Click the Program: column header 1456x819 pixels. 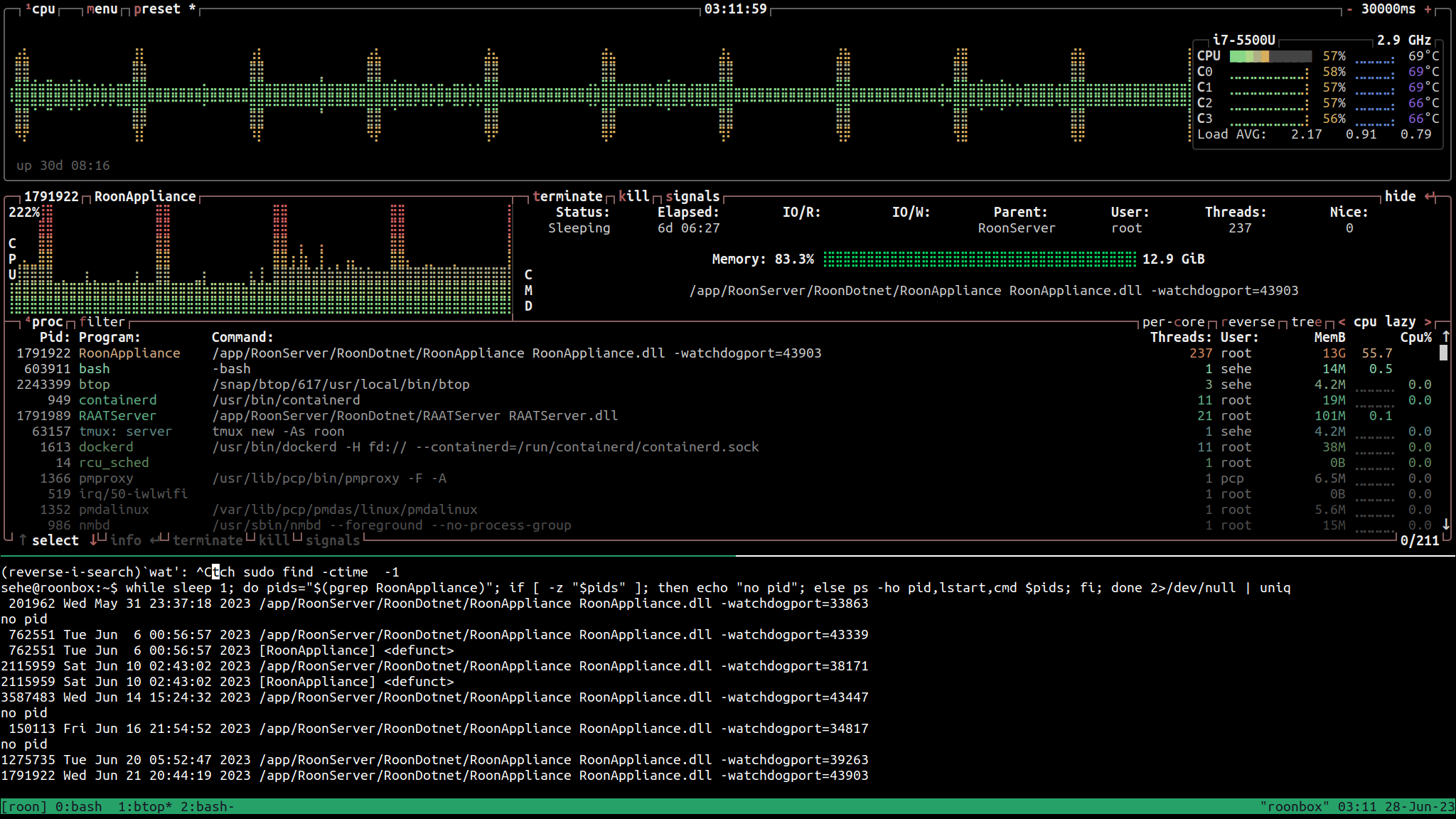(x=109, y=337)
